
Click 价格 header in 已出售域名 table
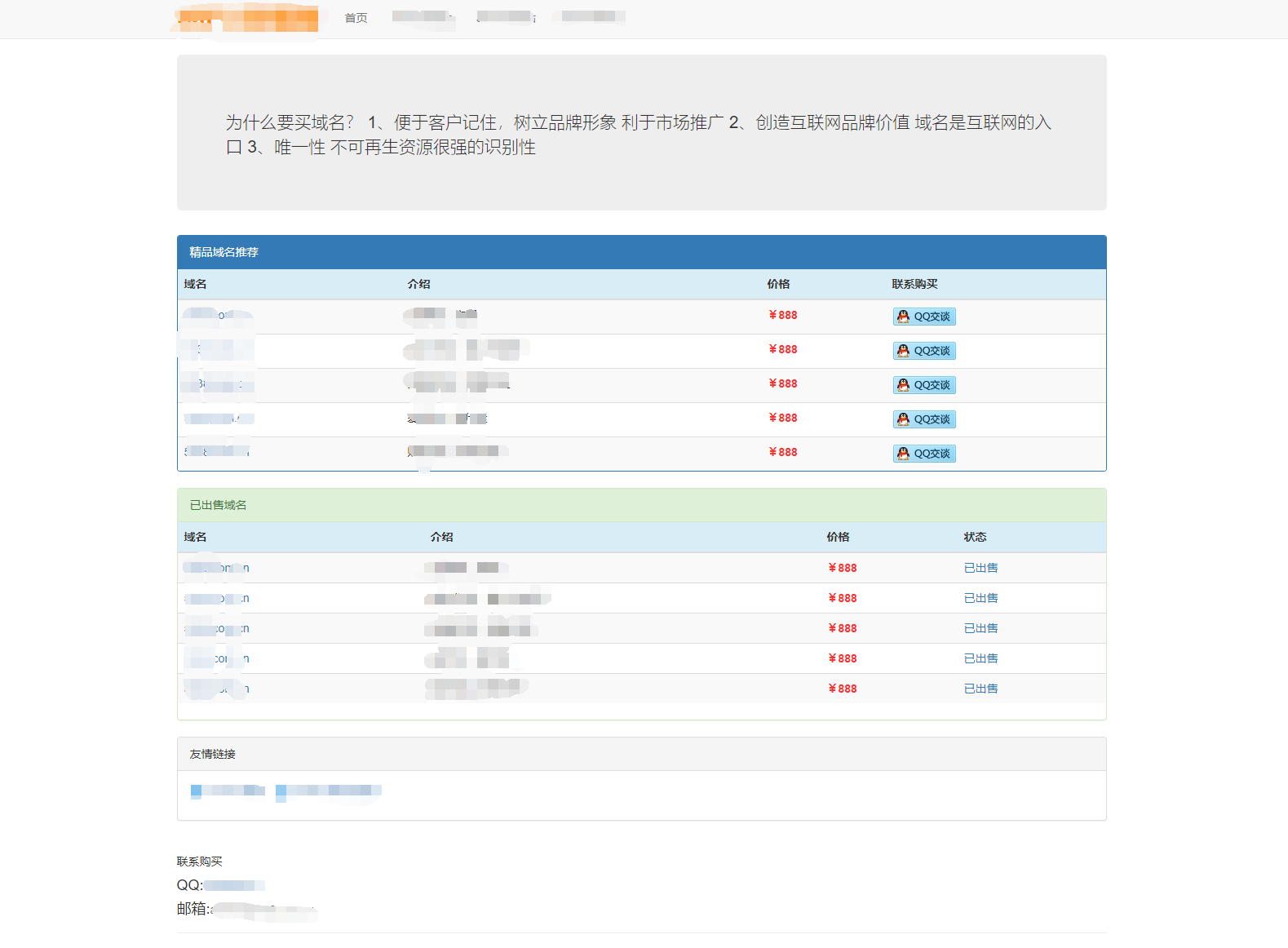[838, 537]
